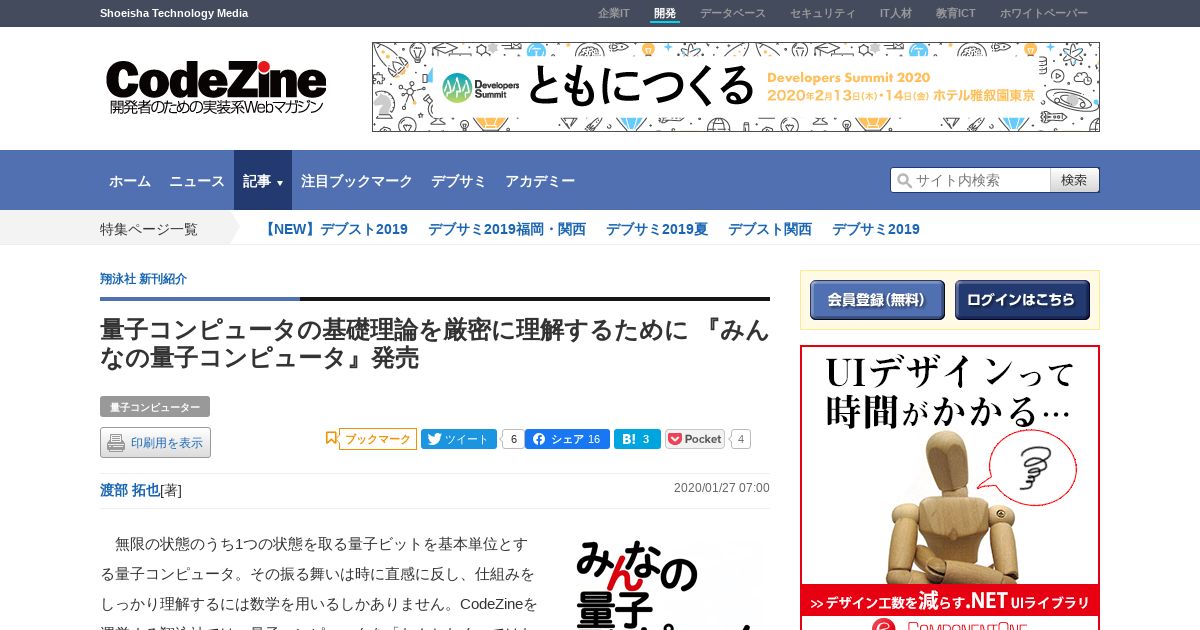Switch to the 教育ICT tab

click(956, 13)
